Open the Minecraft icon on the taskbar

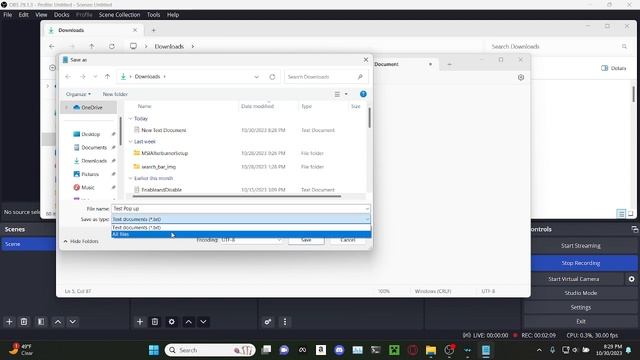pyautogui.click(x=394, y=350)
